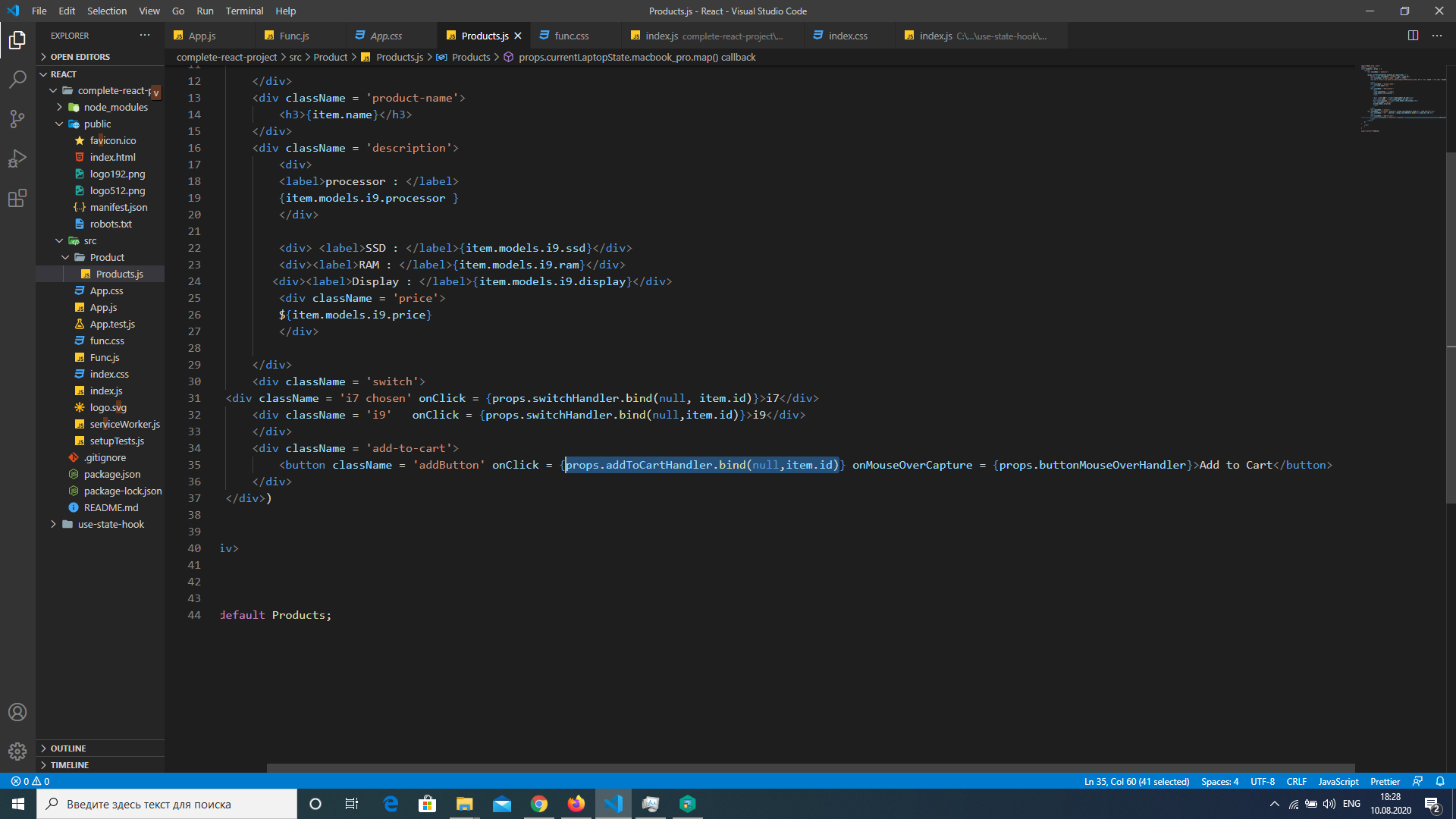Click the Split Editor Right icon
The image size is (1456, 819).
[x=1413, y=36]
